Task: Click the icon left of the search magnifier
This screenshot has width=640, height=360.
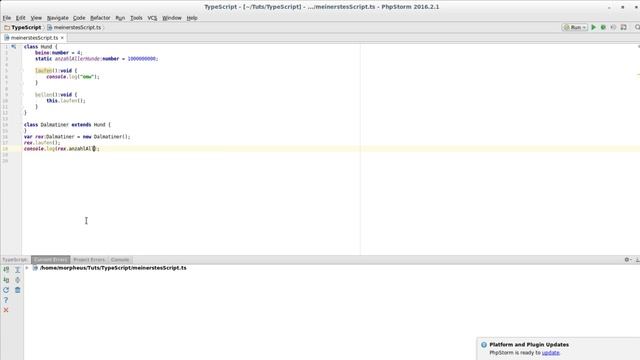Action: 623,27
